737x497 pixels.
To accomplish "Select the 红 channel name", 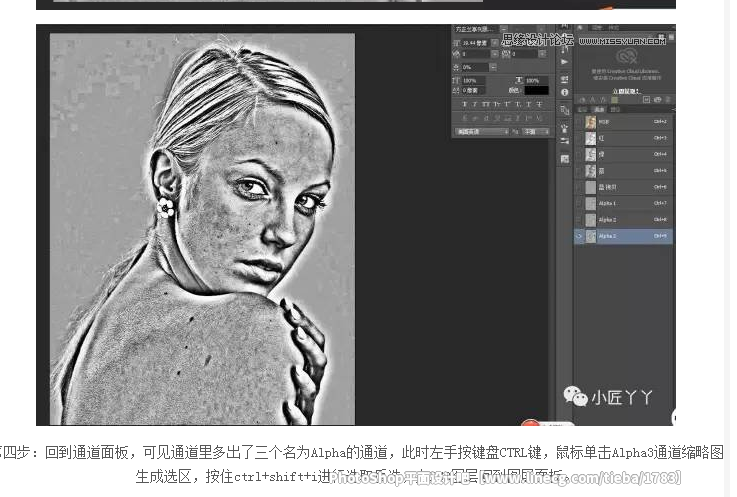I will click(602, 138).
